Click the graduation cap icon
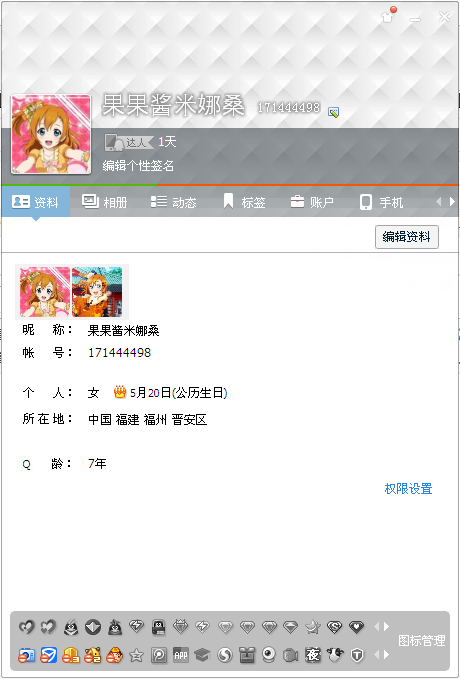This screenshot has height=679, width=460. click(x=202, y=655)
